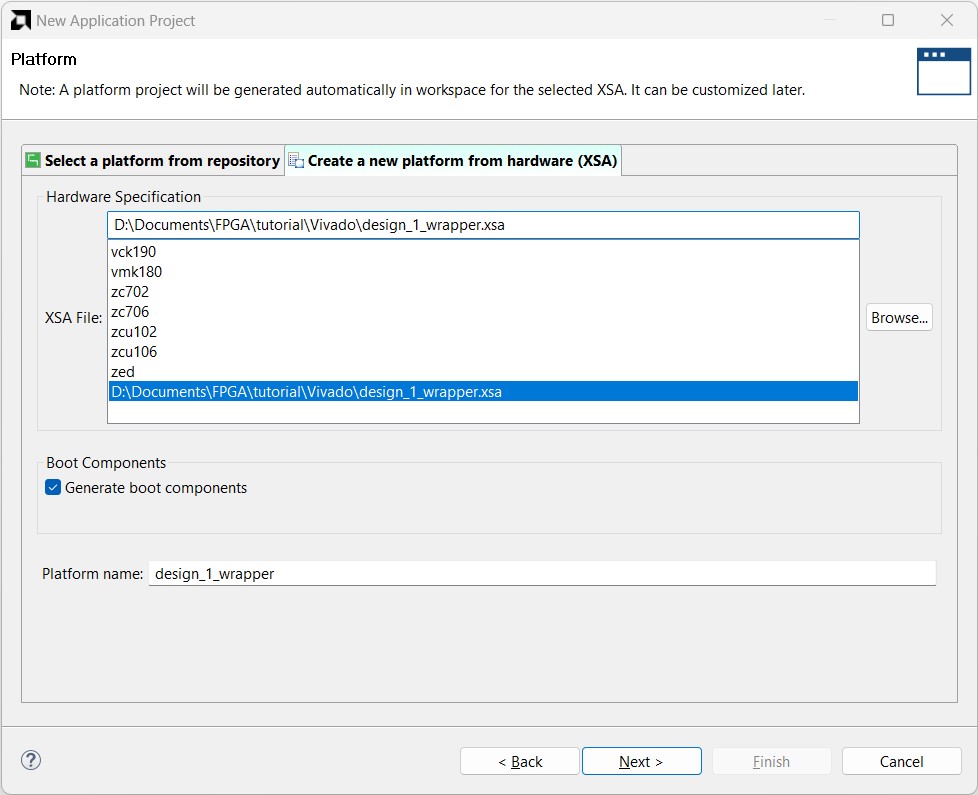Close the New Application Project dialog
The width and height of the screenshot is (978, 795).
click(946, 21)
